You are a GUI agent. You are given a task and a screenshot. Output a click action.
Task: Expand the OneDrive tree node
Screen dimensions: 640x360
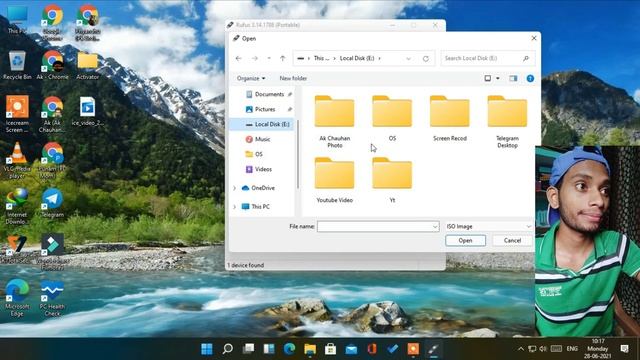pos(234,188)
